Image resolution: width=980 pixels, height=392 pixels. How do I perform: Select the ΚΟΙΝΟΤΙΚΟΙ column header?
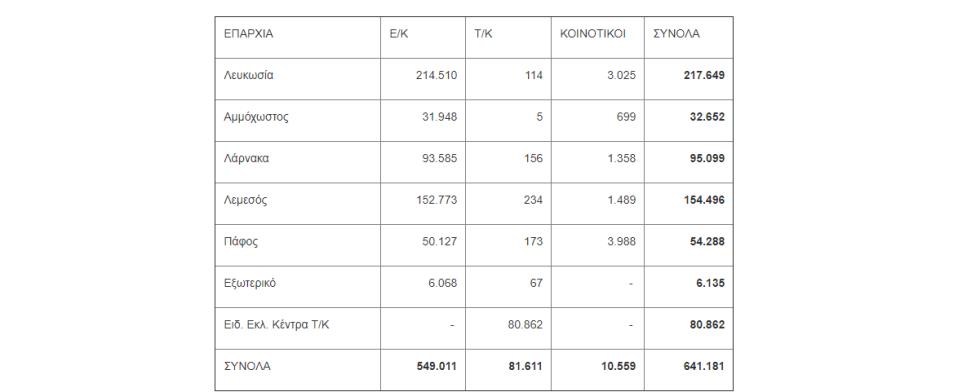[592, 34]
